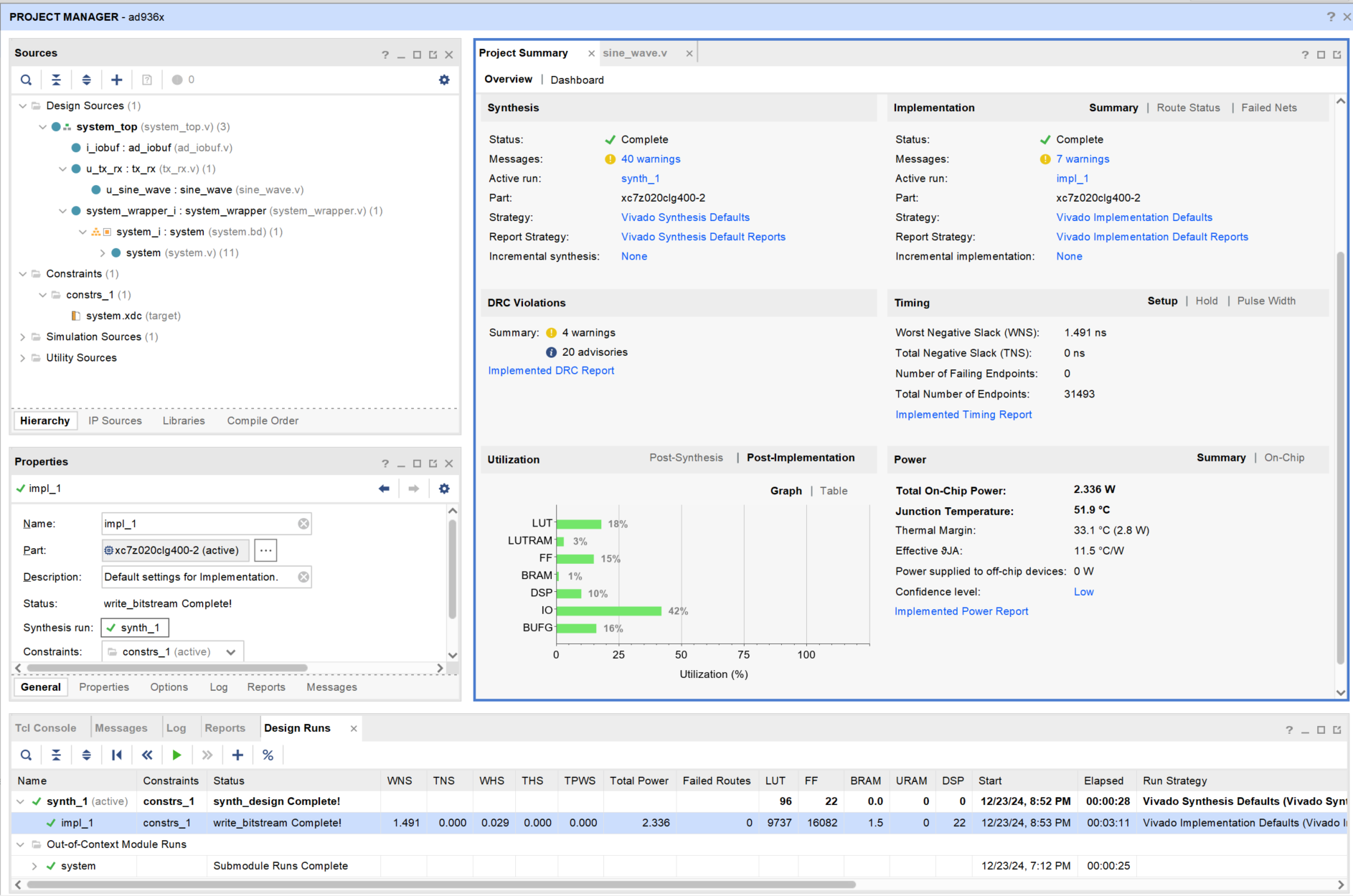This screenshot has width=1353, height=896.
Task: Show Route Status in Implementation
Action: [x=1188, y=108]
